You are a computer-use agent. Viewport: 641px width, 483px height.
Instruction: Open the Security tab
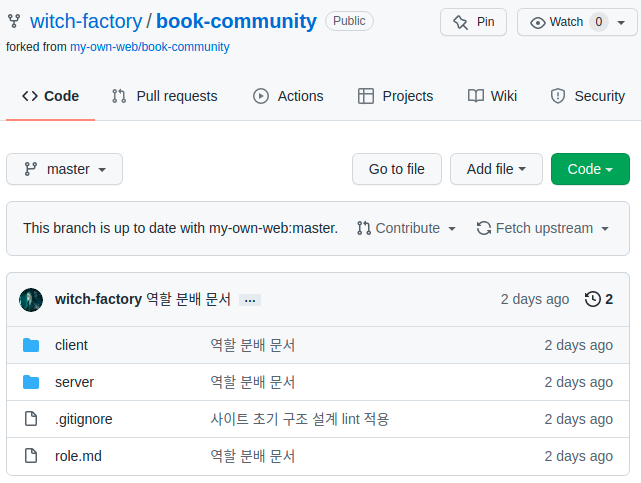[588, 96]
